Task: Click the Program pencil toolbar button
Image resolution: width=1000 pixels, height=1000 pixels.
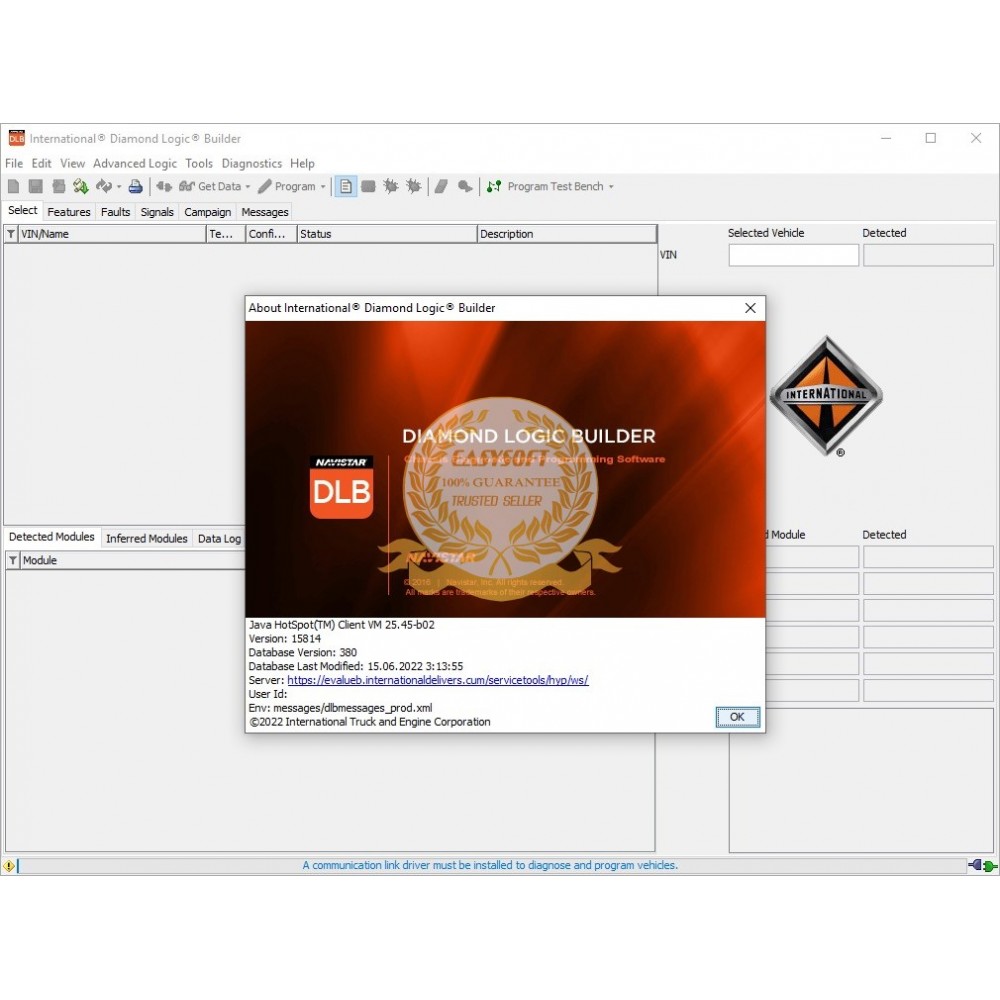Action: (287, 186)
